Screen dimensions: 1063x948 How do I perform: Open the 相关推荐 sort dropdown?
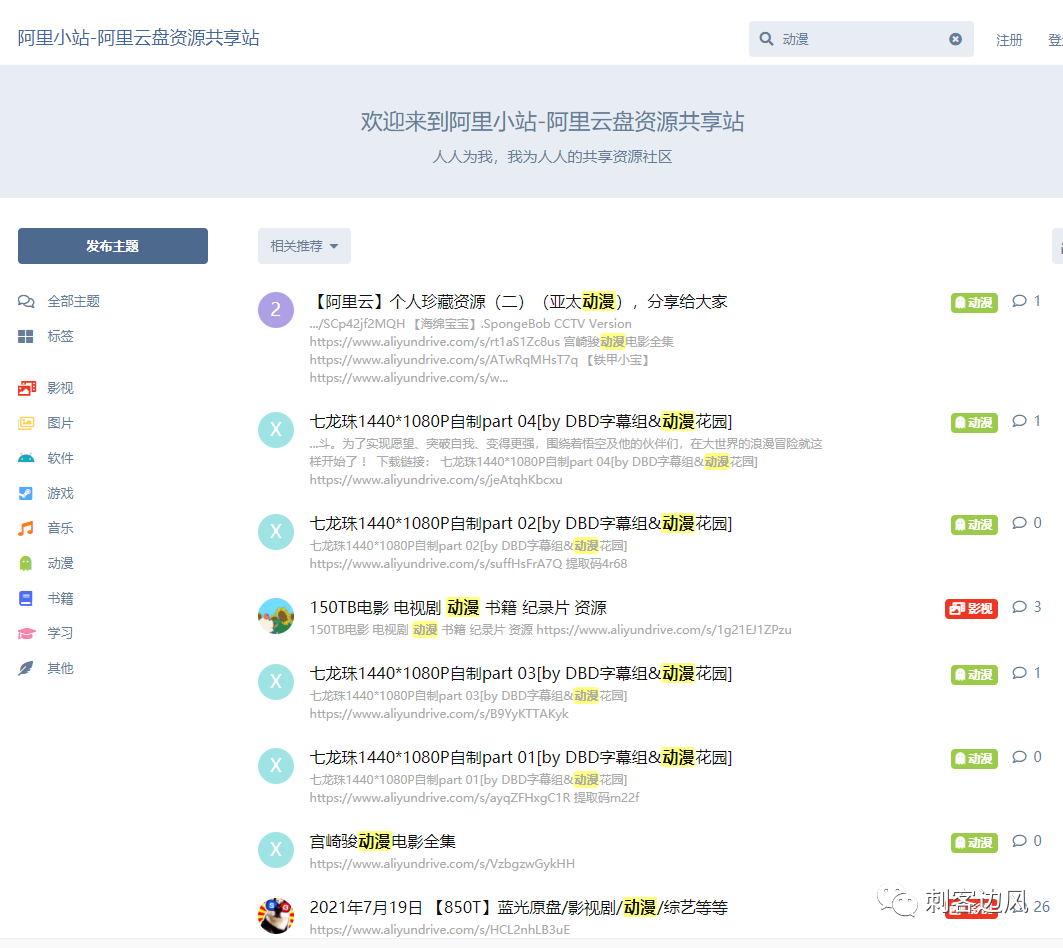pos(304,246)
